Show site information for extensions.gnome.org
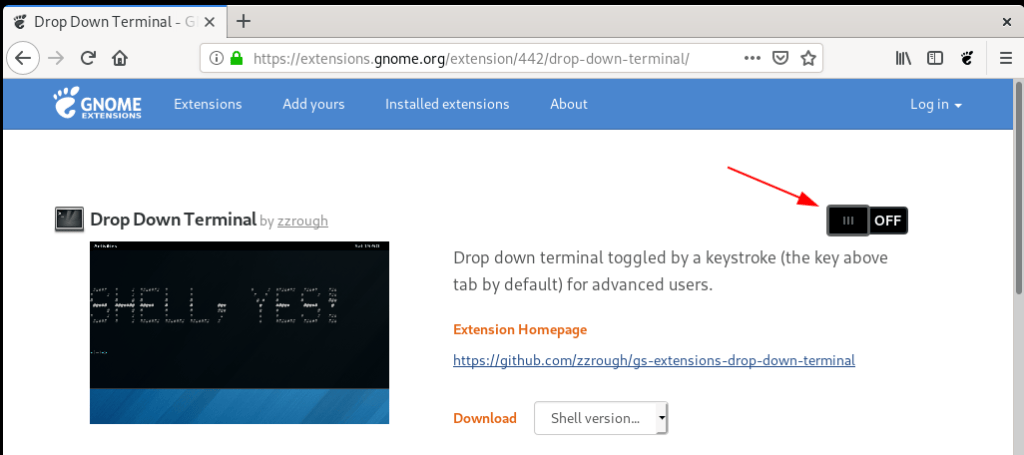 coord(216,58)
